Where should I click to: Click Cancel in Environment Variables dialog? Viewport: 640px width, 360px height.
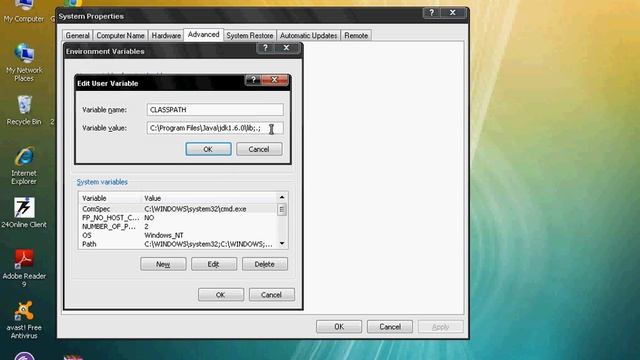click(271, 295)
